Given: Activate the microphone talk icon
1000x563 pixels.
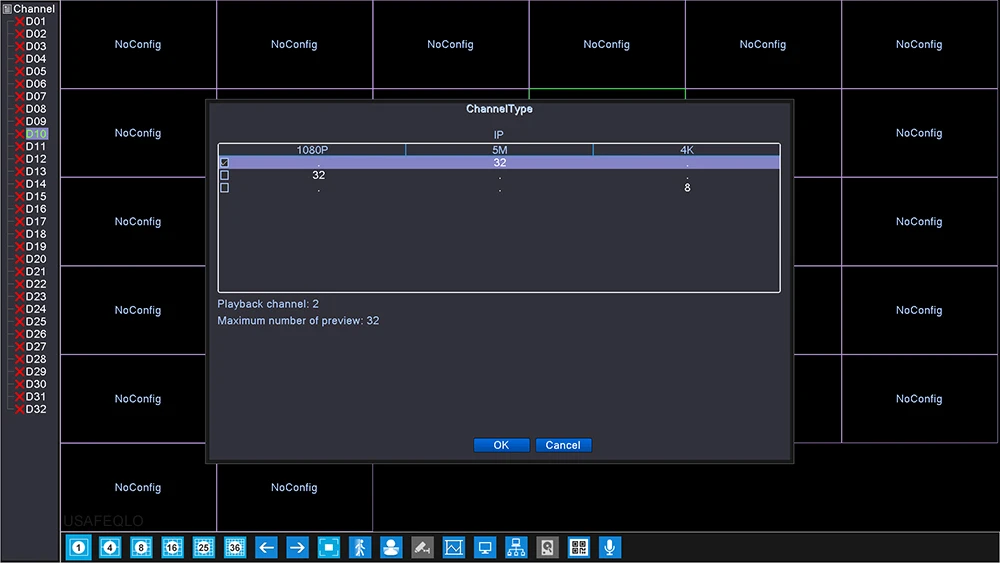Looking at the screenshot, I should coord(610,547).
